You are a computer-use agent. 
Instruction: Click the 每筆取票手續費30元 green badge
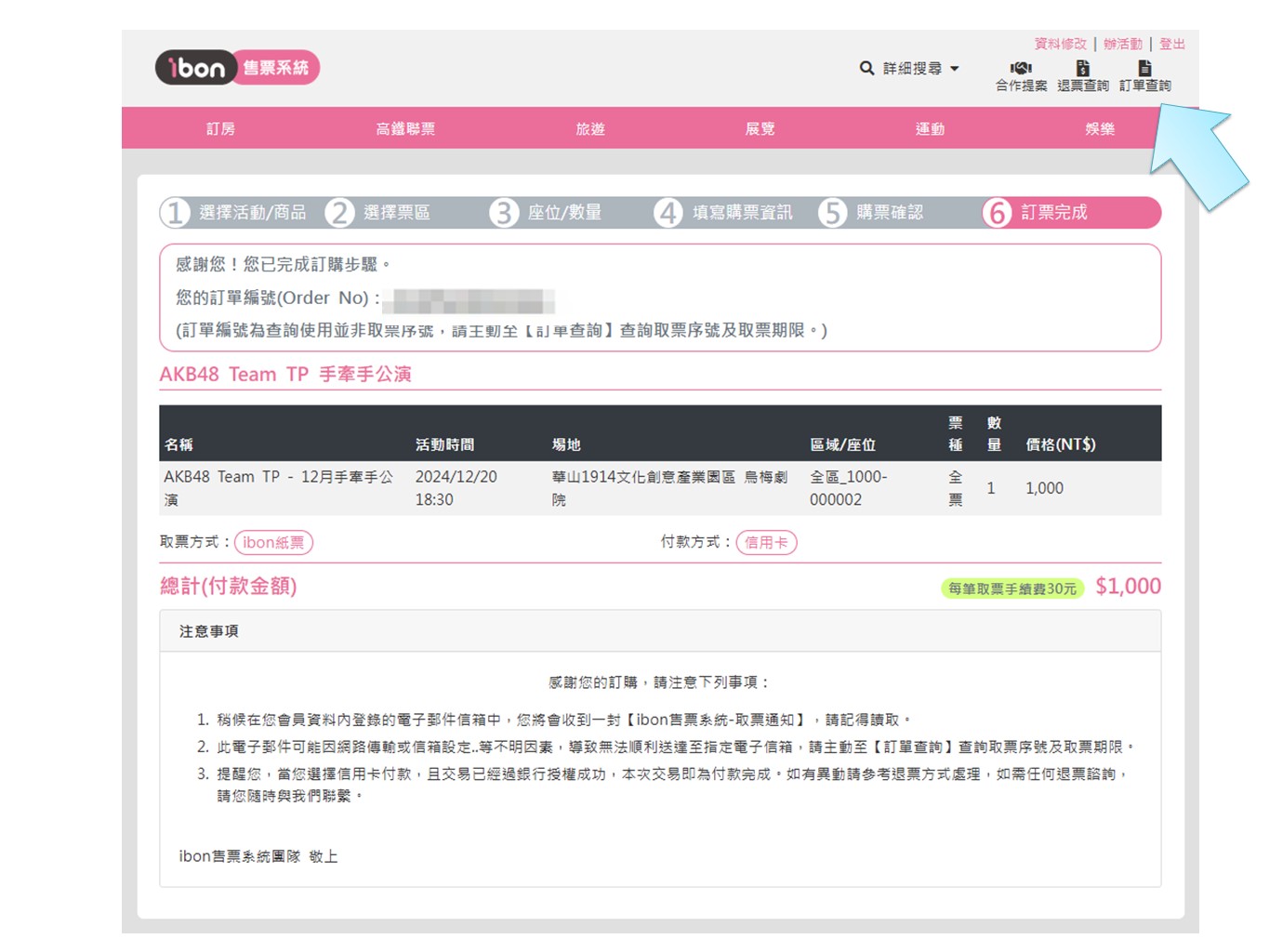tap(1011, 588)
